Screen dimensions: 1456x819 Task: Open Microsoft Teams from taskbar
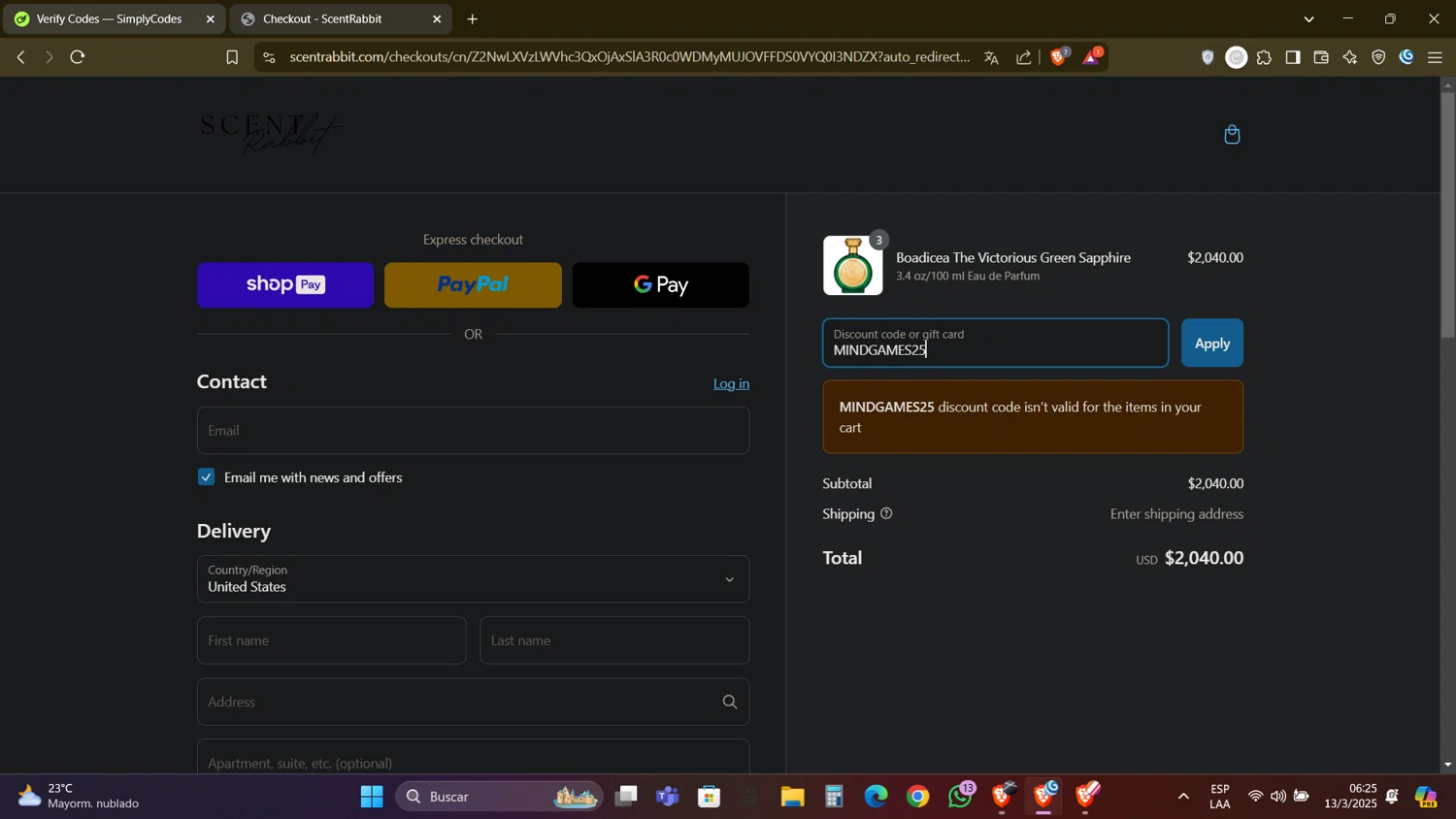click(667, 797)
